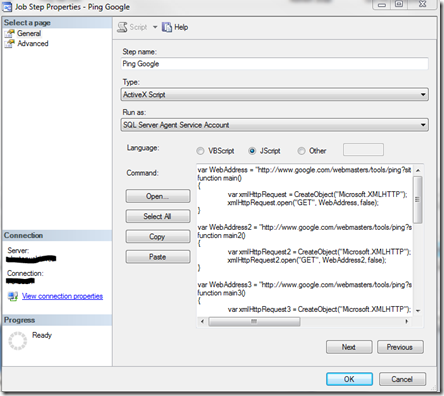
Task: Open the Script toolbar button
Action: coord(132,27)
